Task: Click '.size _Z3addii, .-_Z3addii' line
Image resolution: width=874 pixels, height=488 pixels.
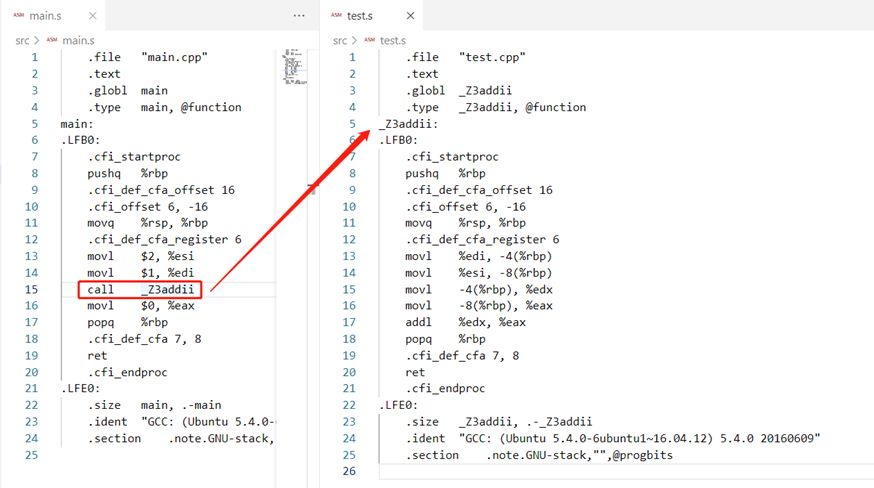Action: tap(498, 422)
